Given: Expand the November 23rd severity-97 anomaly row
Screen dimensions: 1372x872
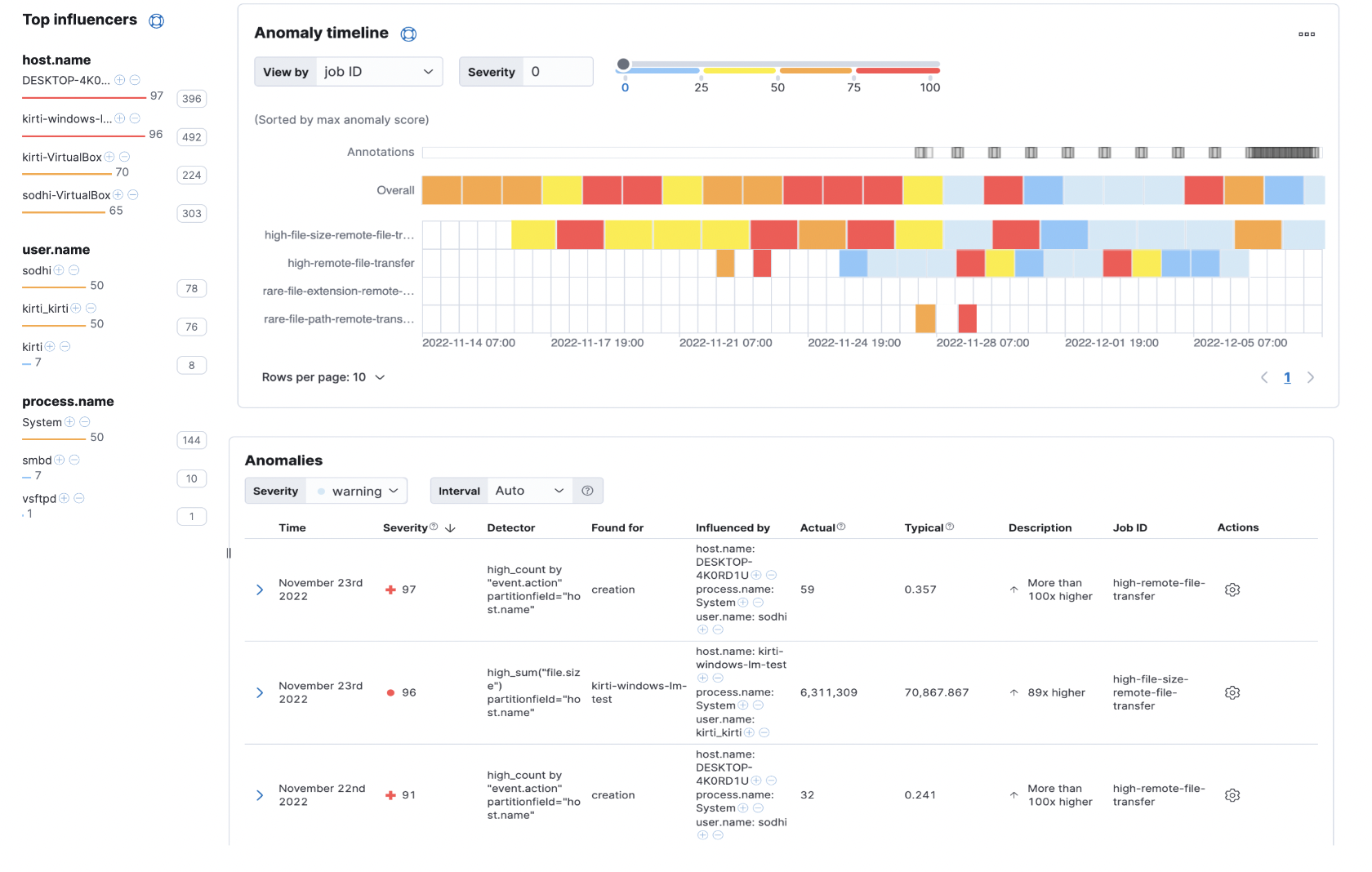Looking at the screenshot, I should click(x=260, y=589).
